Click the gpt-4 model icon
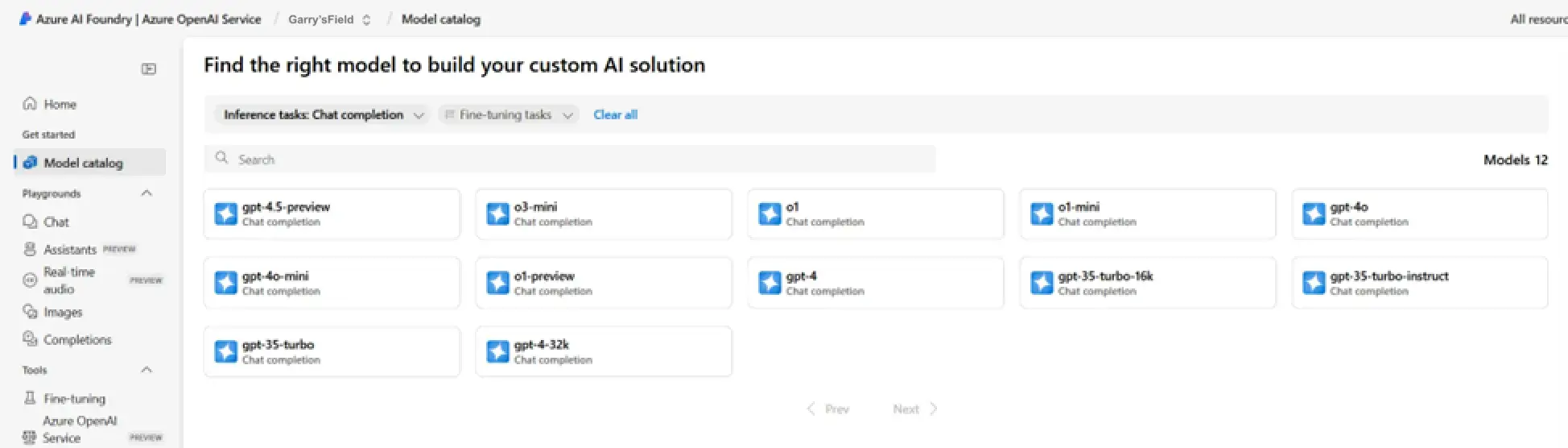The height and width of the screenshot is (448, 1568). 770,283
